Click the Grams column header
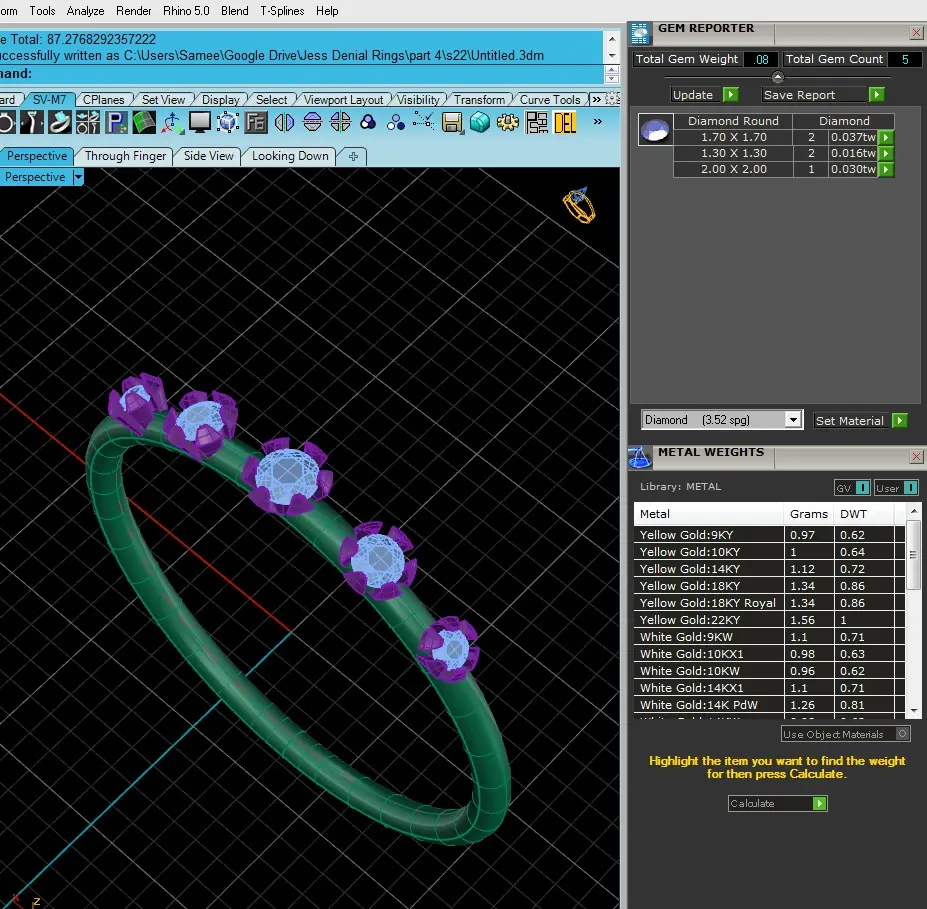Image resolution: width=927 pixels, height=909 pixels. pyautogui.click(x=808, y=514)
